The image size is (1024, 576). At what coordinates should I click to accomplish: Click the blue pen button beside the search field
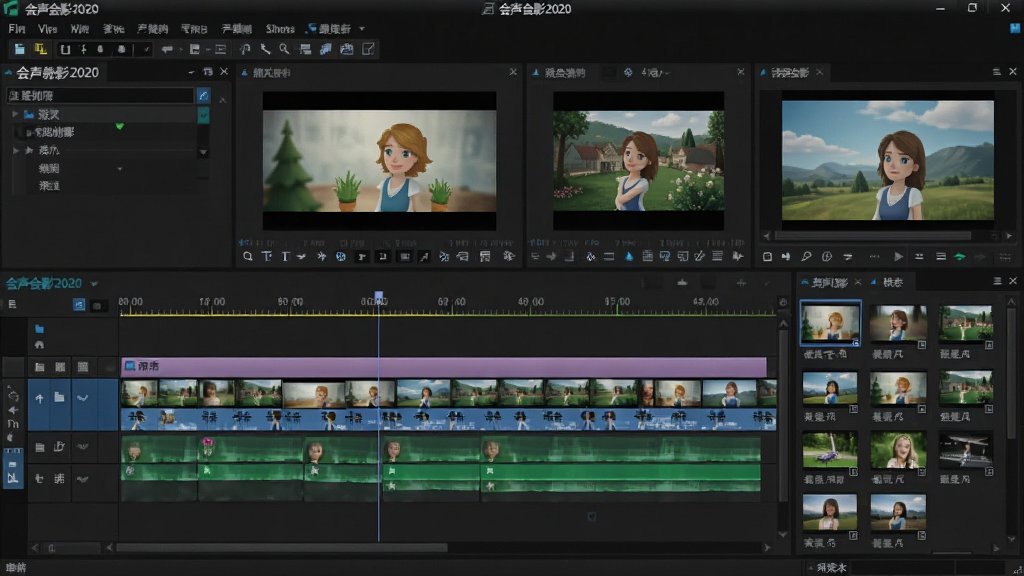[204, 95]
